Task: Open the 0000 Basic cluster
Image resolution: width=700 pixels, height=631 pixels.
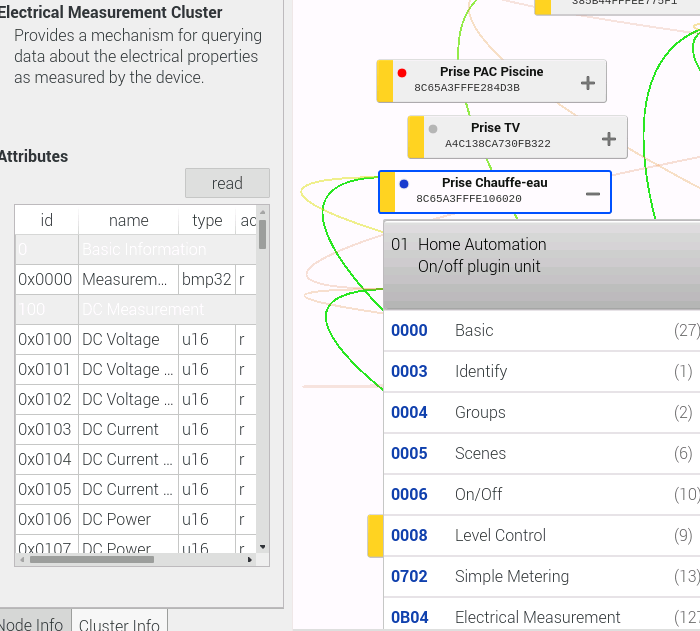Action: click(542, 330)
